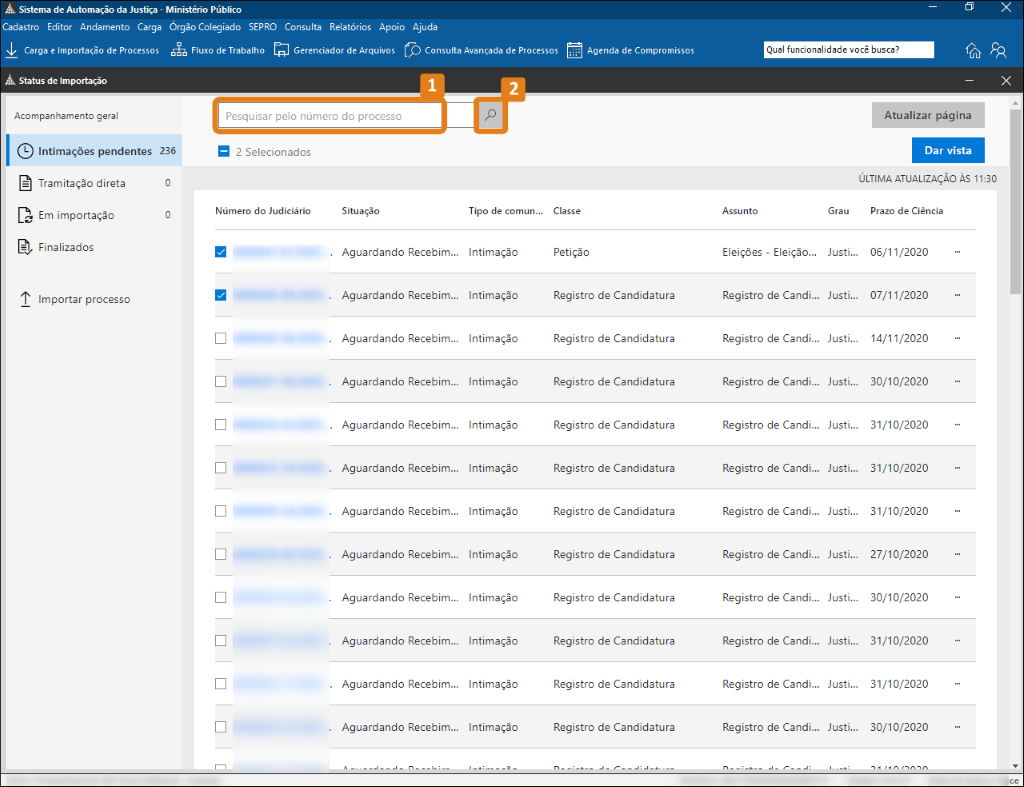The image size is (1024, 787).
Task: Click the Atualizar página button
Action: [x=927, y=115]
